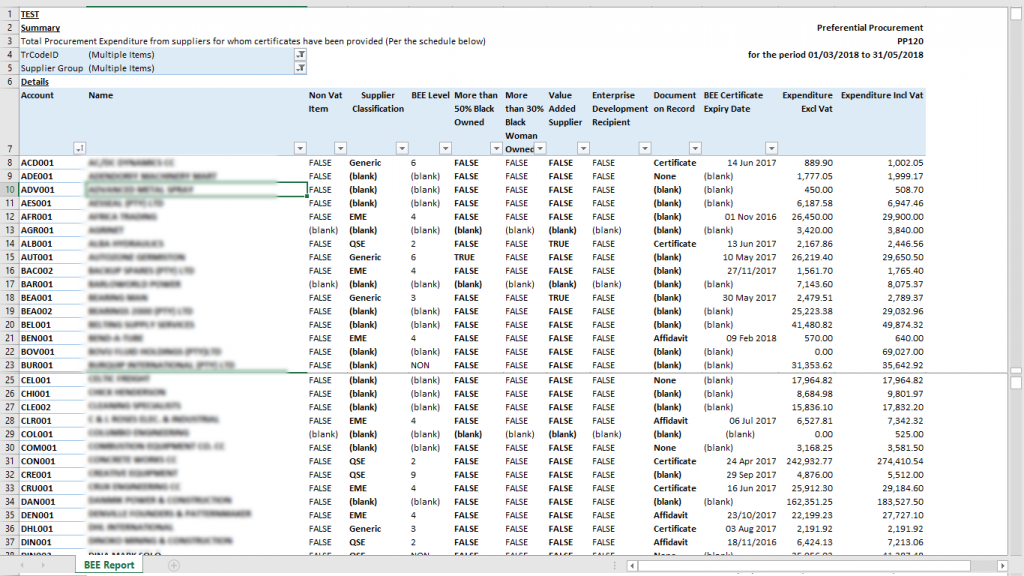Image resolution: width=1024 pixels, height=576 pixels.
Task: Open BEE Certificate Expiry Date filter dropdown
Action: pos(771,148)
